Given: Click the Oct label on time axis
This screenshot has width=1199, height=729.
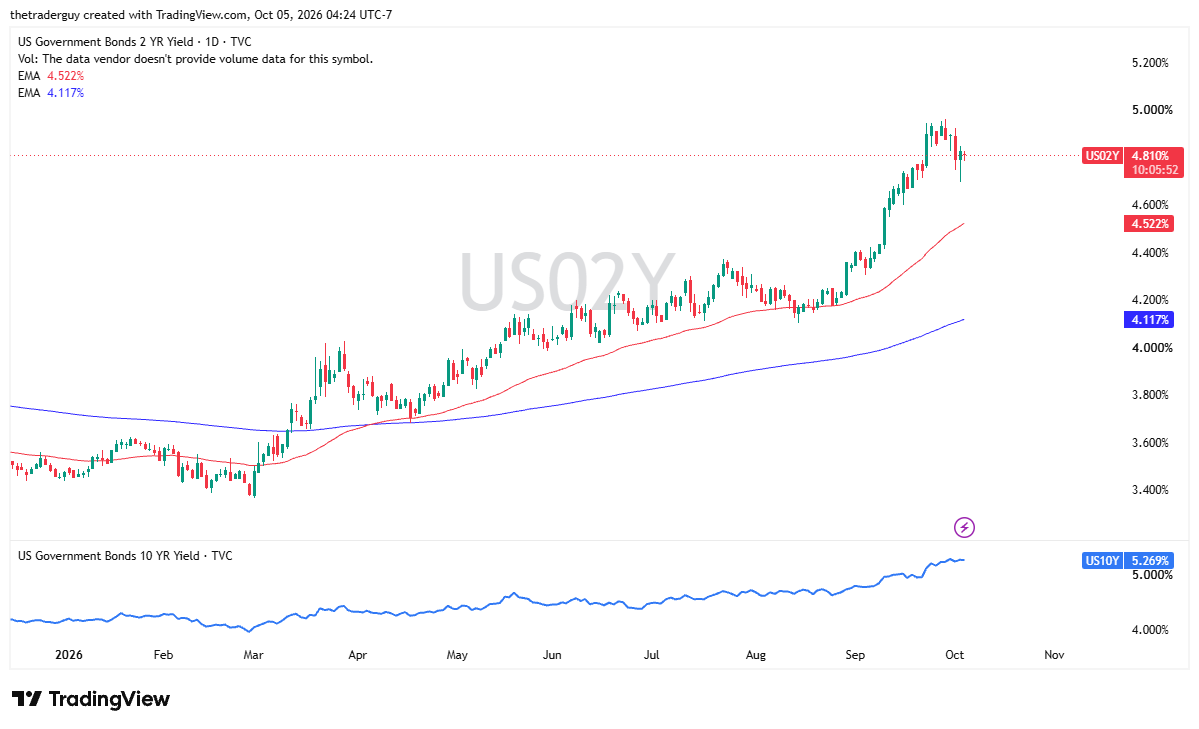Looking at the screenshot, I should click(954, 655).
